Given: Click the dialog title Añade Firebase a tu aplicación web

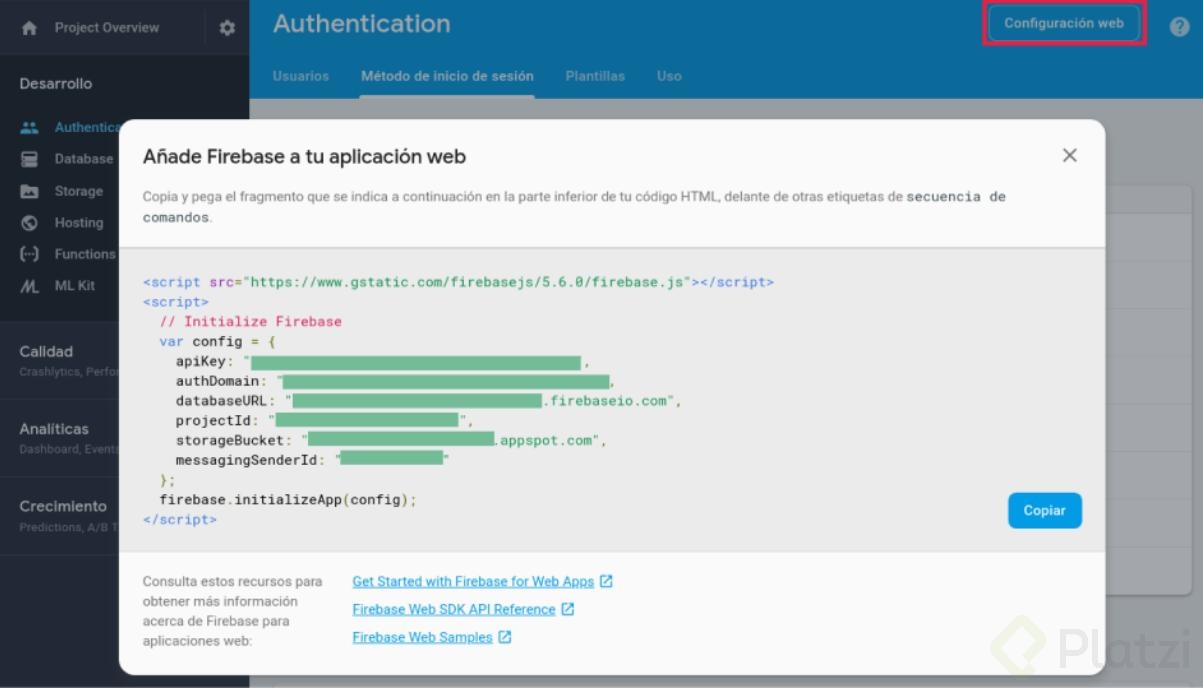Looking at the screenshot, I should click(x=304, y=156).
